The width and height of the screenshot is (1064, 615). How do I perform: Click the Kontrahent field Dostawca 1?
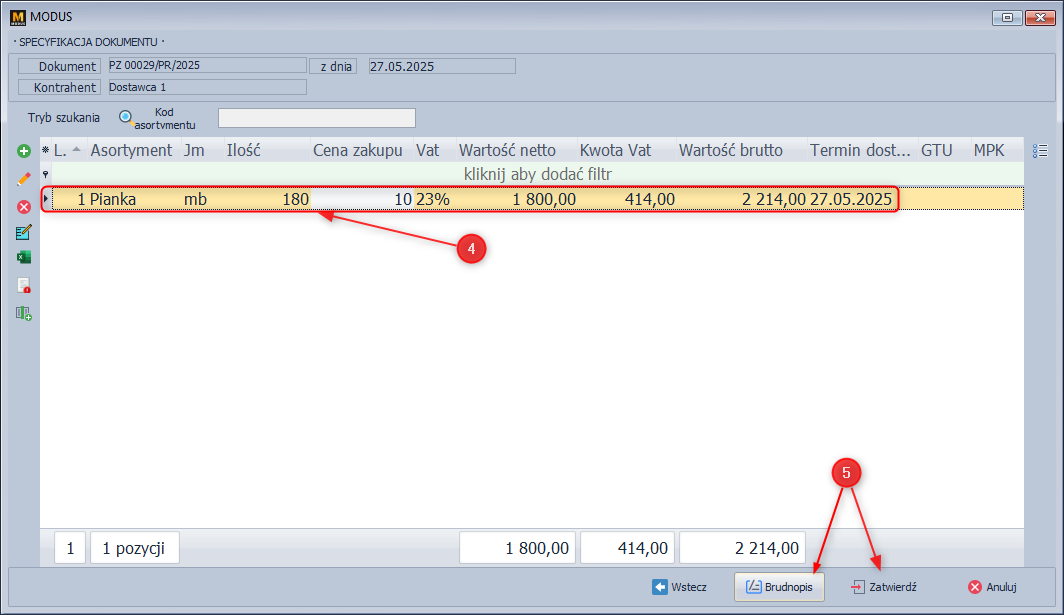(208, 87)
